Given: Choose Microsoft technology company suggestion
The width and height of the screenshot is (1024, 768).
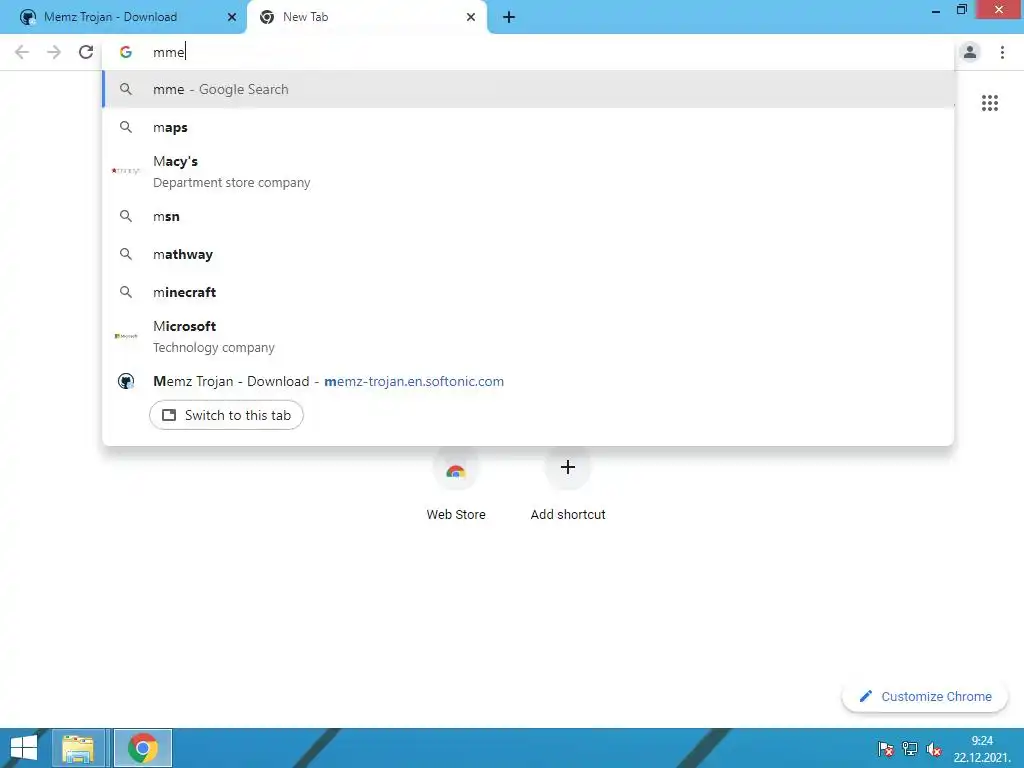Looking at the screenshot, I should (528, 336).
